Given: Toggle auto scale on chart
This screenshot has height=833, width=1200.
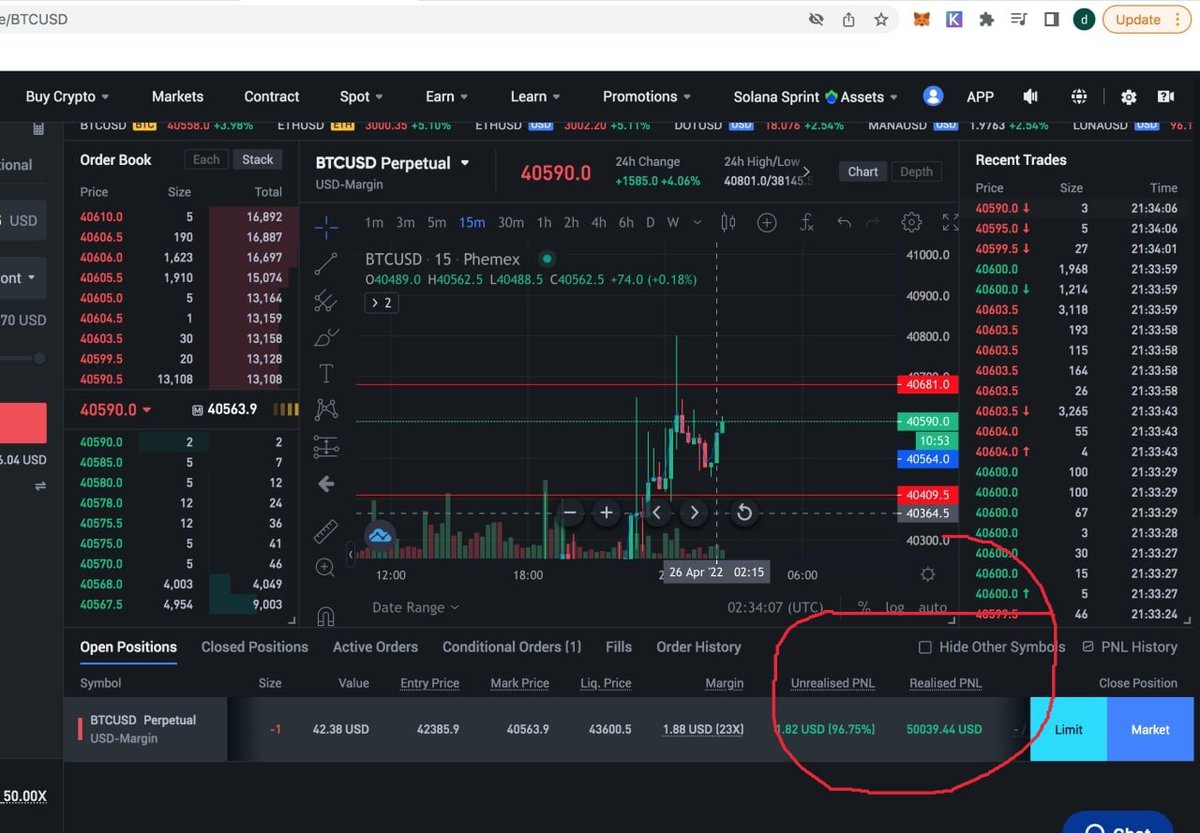Looking at the screenshot, I should coord(932,607).
